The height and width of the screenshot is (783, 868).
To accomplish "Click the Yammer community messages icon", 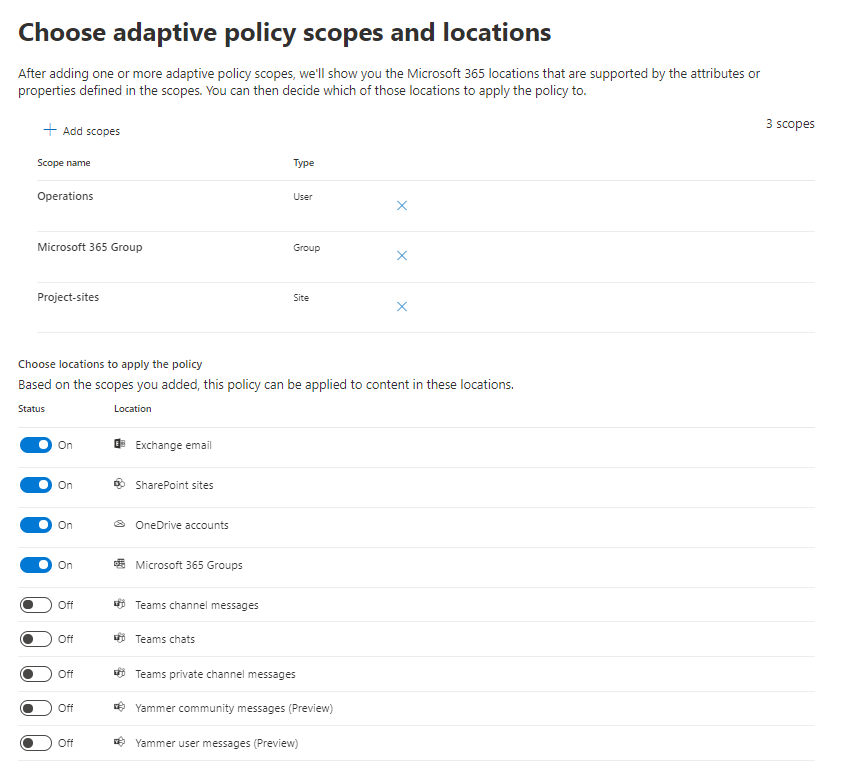I will [120, 708].
